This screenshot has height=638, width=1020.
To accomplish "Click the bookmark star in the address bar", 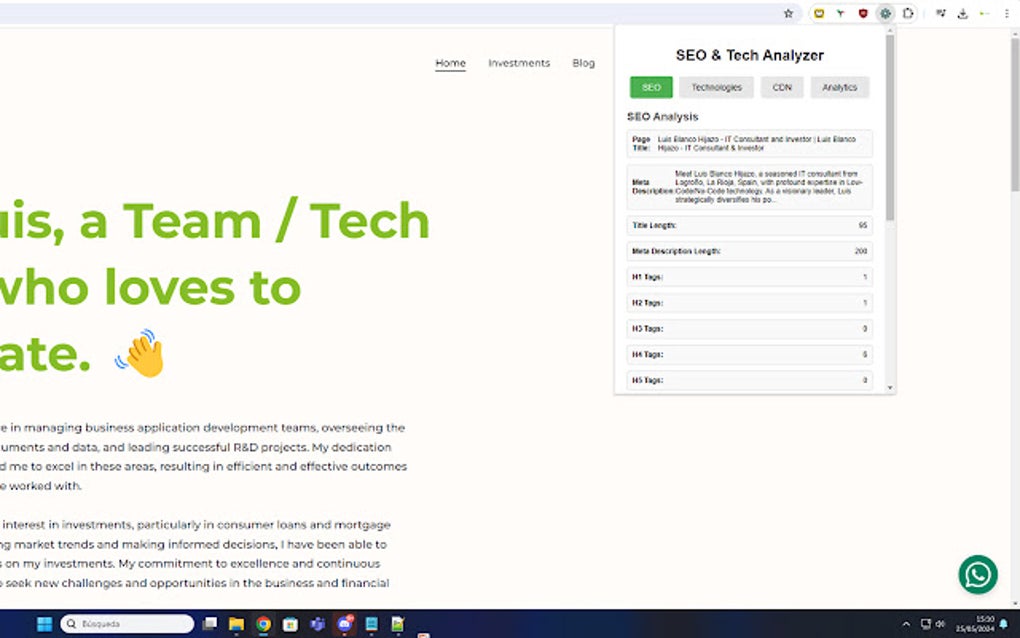I will pos(788,13).
